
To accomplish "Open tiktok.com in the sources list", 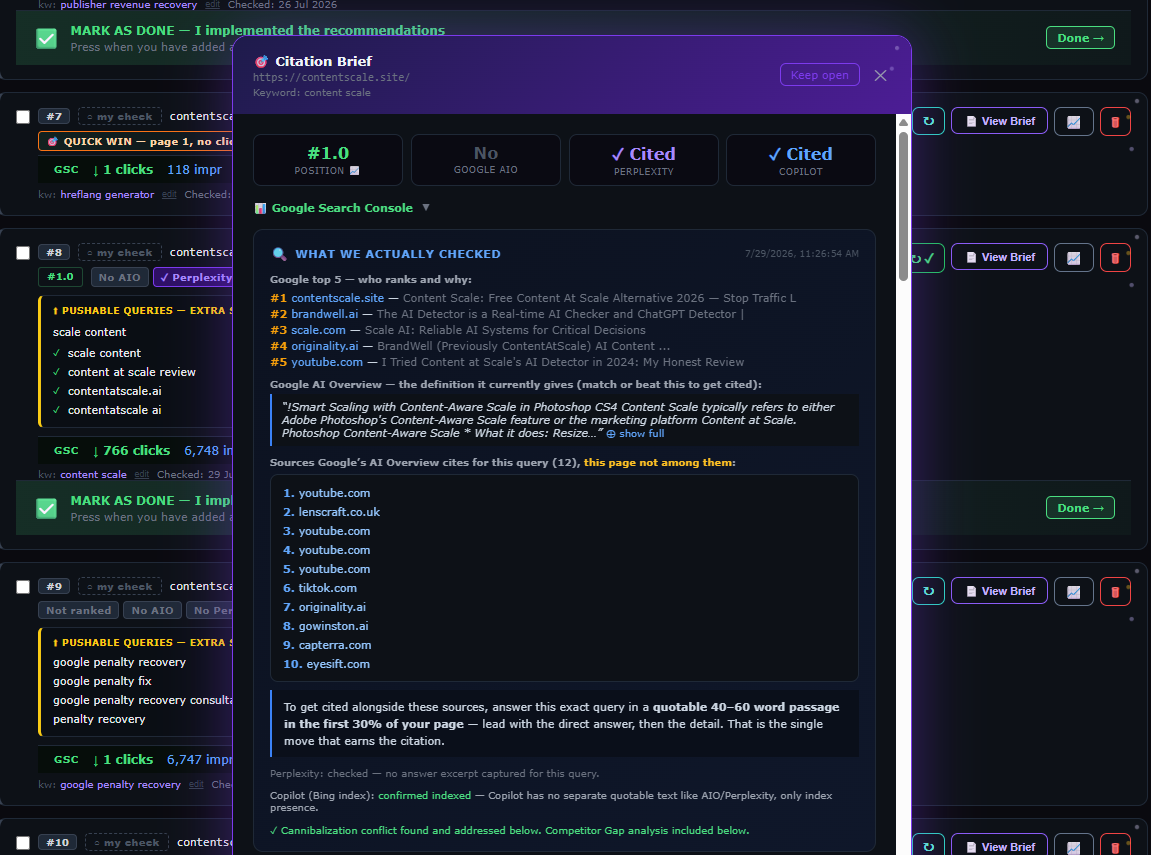I will pos(327,589).
